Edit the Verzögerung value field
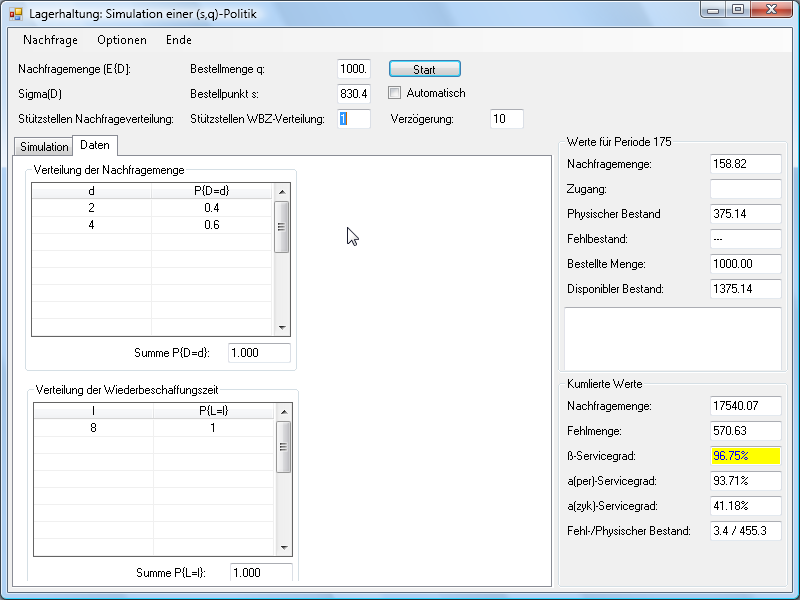This screenshot has width=800, height=600. click(507, 119)
